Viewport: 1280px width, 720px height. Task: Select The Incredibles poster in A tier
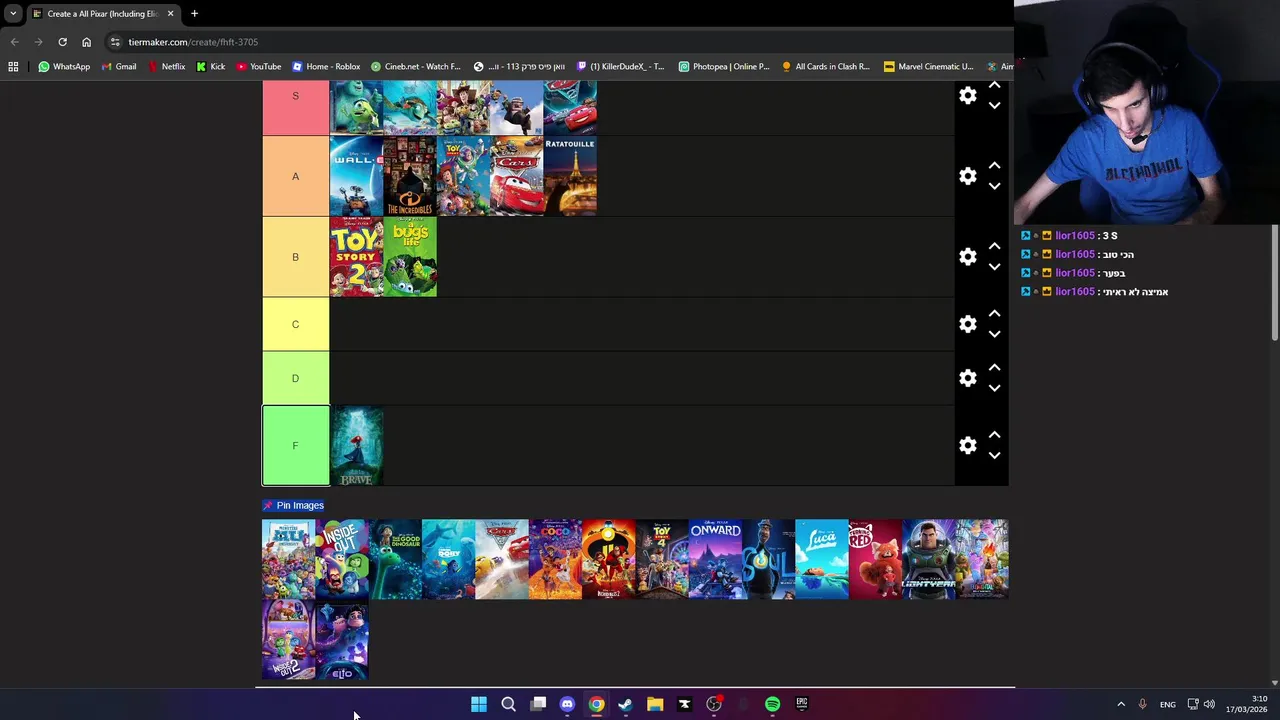click(410, 176)
